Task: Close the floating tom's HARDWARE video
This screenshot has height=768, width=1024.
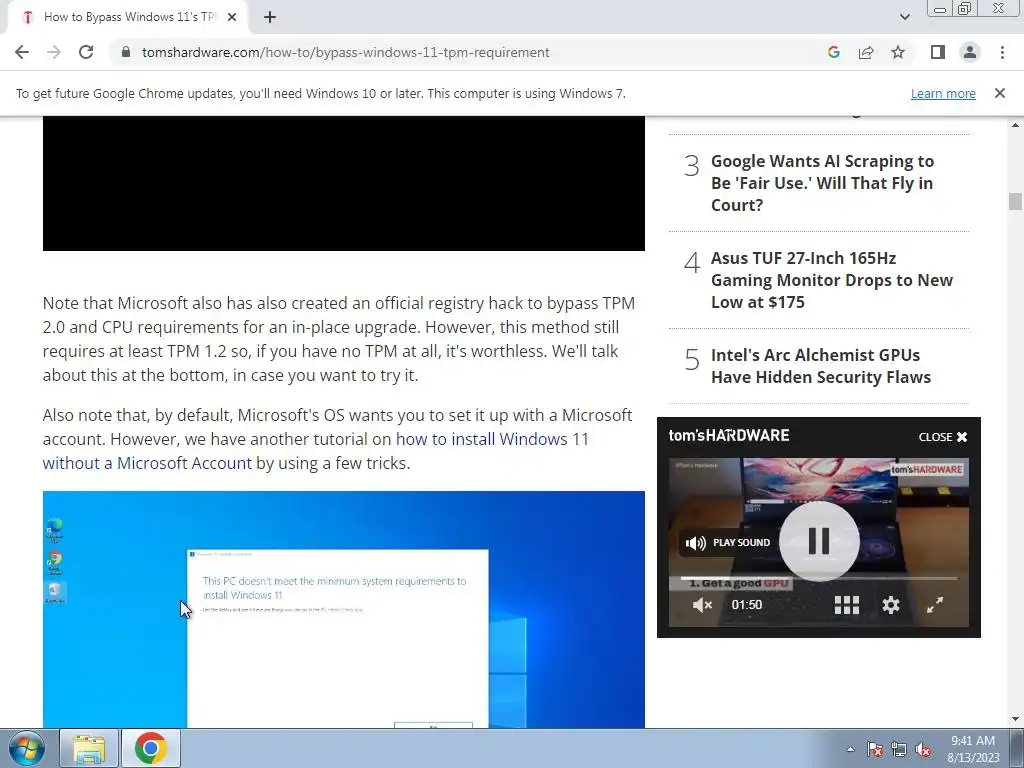Action: pos(943,437)
